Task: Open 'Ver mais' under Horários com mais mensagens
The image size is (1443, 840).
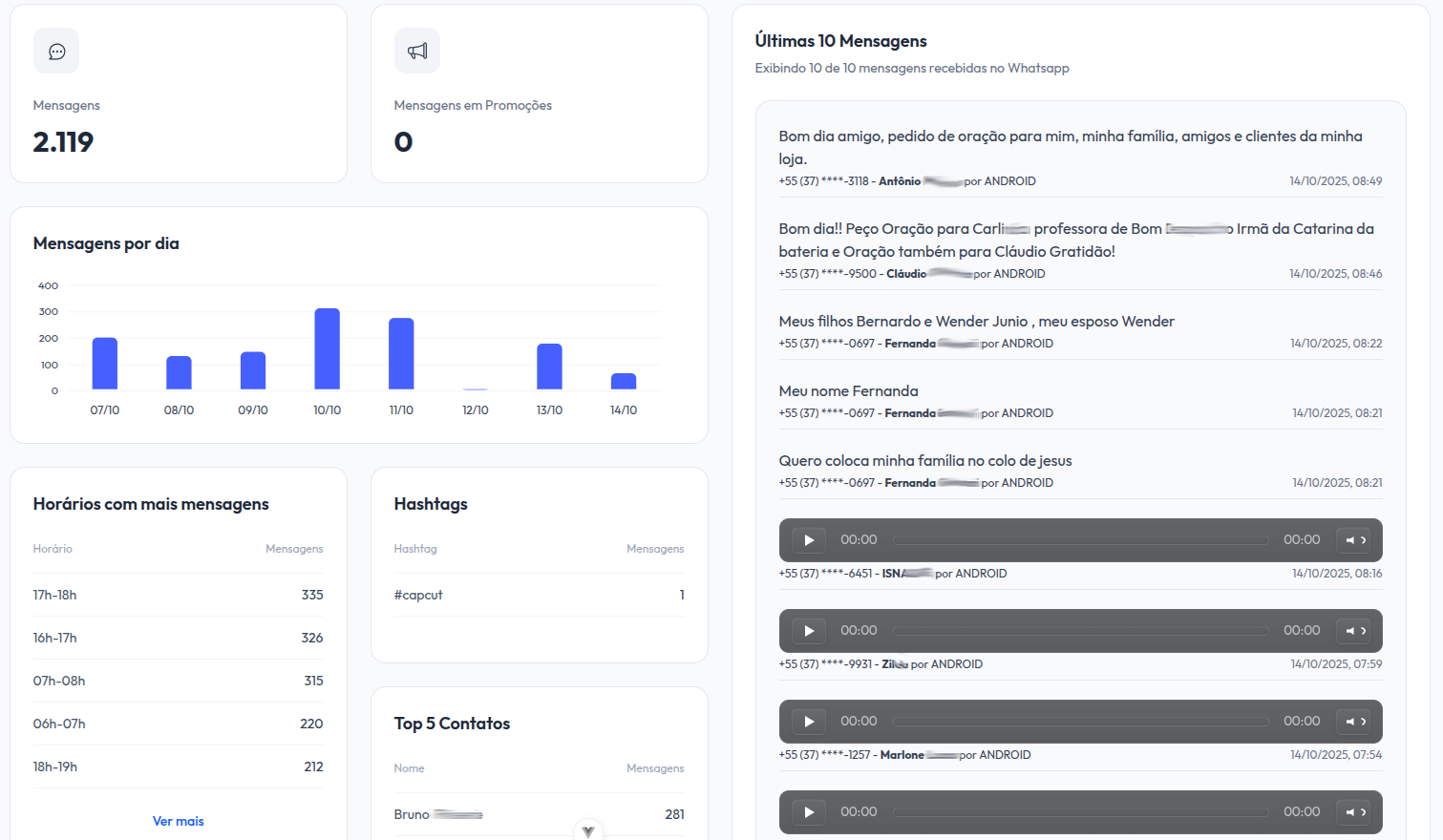Action: point(179,821)
